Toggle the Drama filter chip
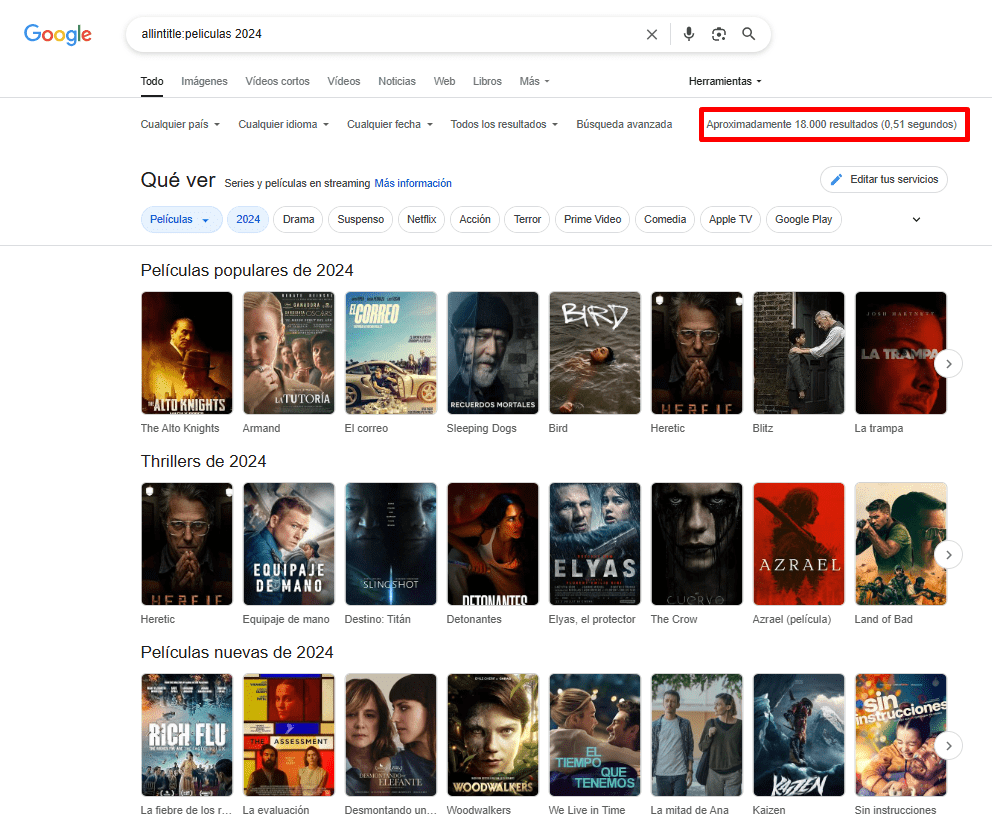The width and height of the screenshot is (992, 831). (299, 219)
